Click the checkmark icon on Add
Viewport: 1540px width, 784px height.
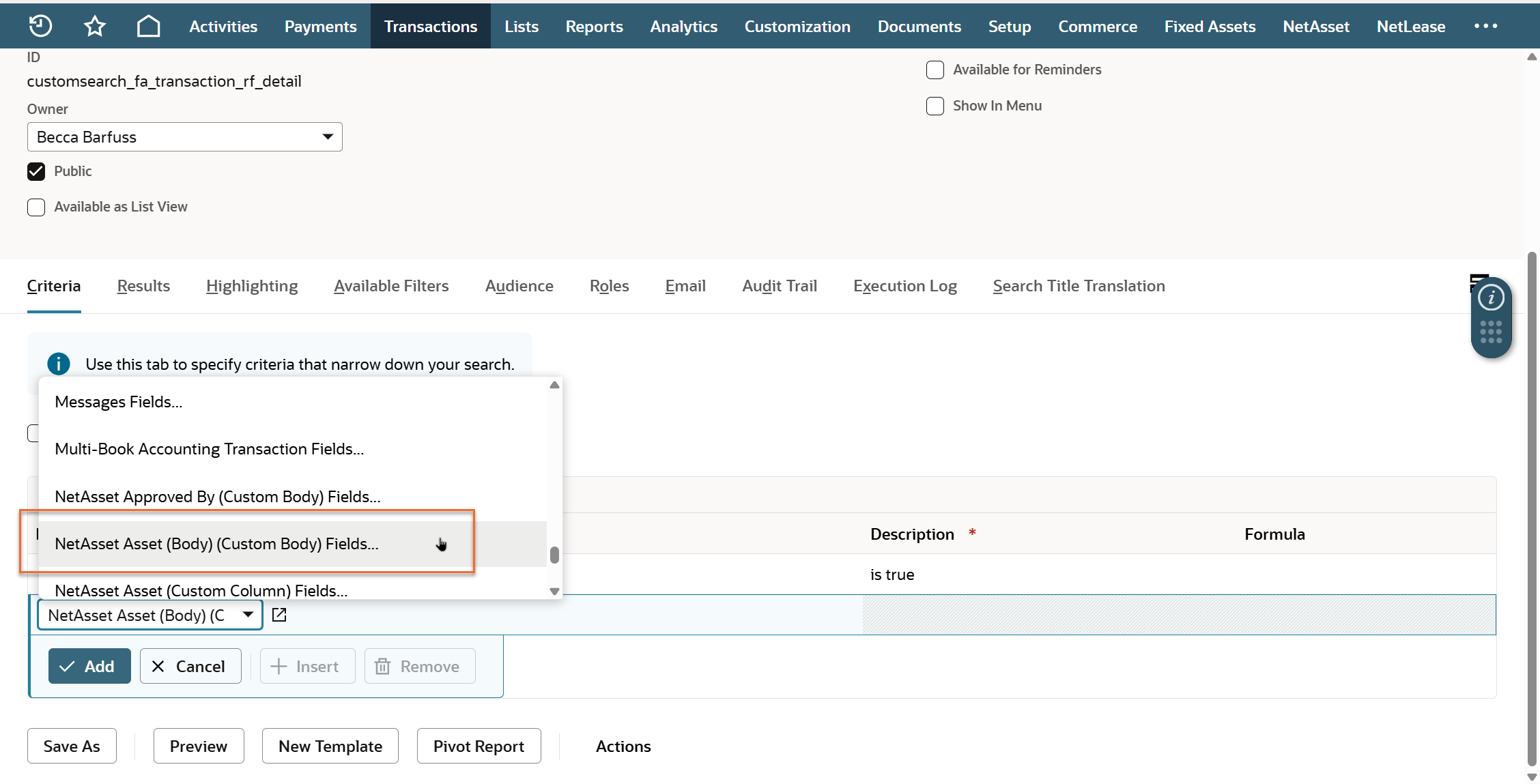(67, 667)
